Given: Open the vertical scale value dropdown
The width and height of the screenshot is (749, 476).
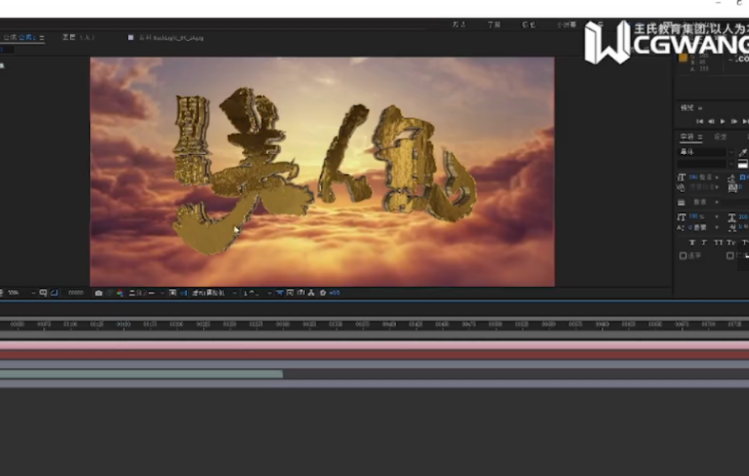Looking at the screenshot, I should point(717,217).
